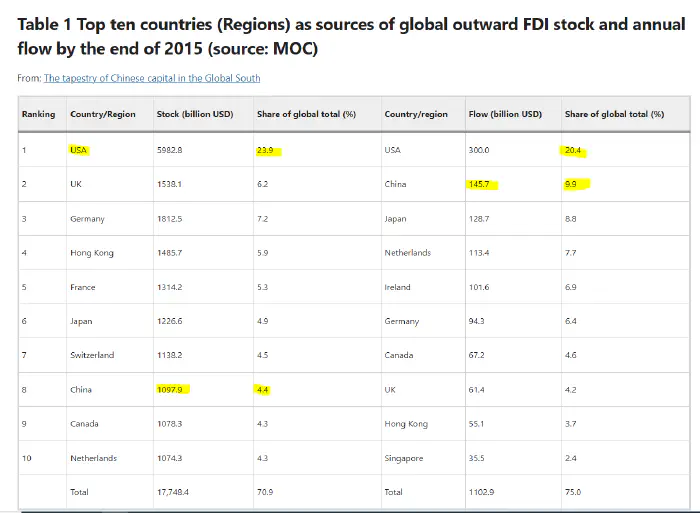Screen dimensions: 700x513
Task: Select highlighted 4.4 share value
Action: [264, 389]
